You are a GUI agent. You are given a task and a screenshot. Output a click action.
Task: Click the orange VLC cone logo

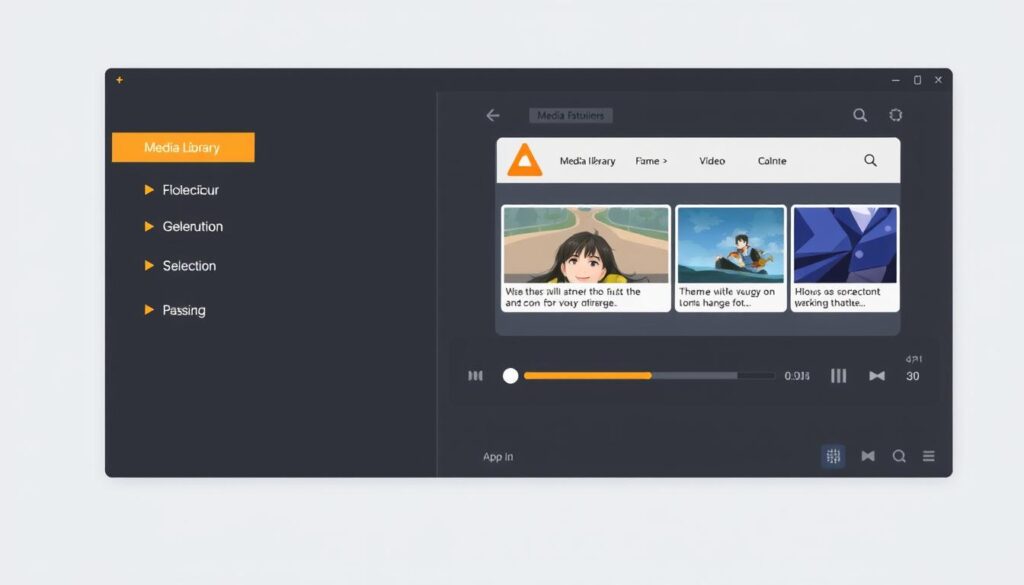525,160
